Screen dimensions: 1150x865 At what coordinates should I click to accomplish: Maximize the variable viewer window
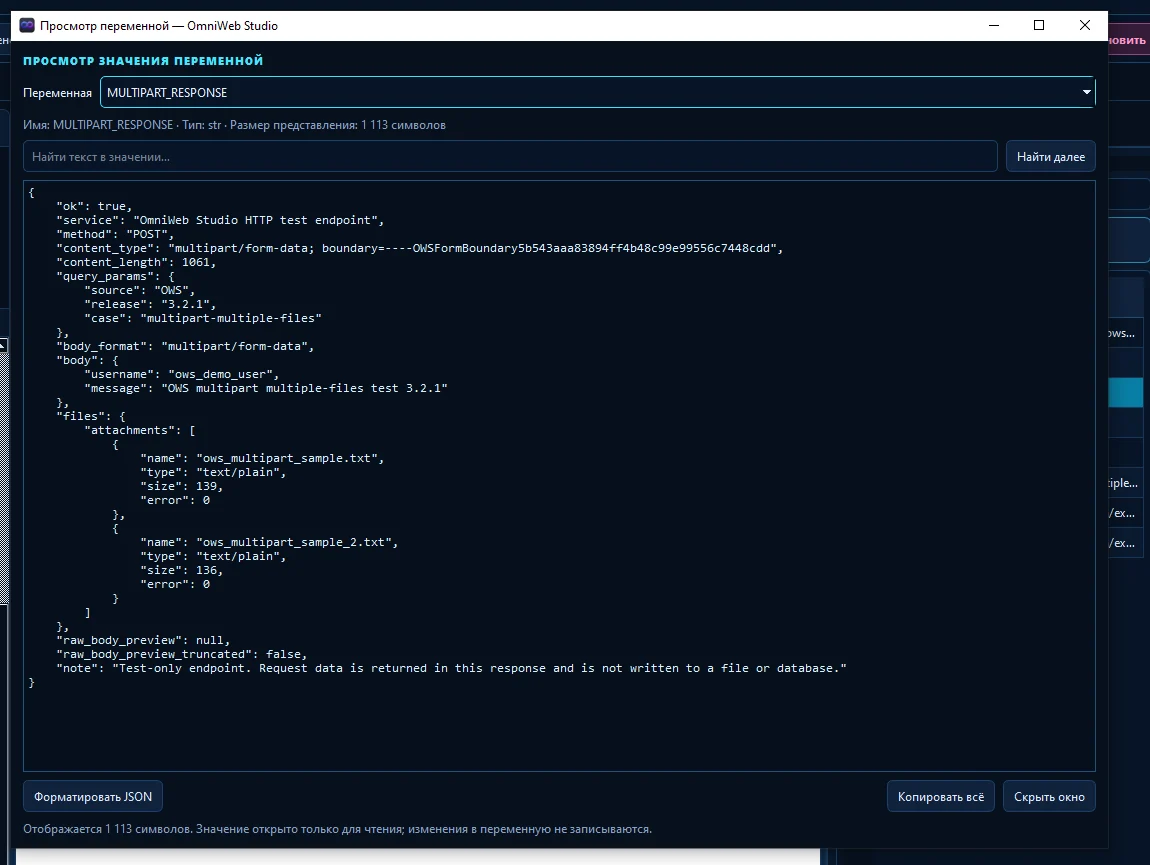1039,26
